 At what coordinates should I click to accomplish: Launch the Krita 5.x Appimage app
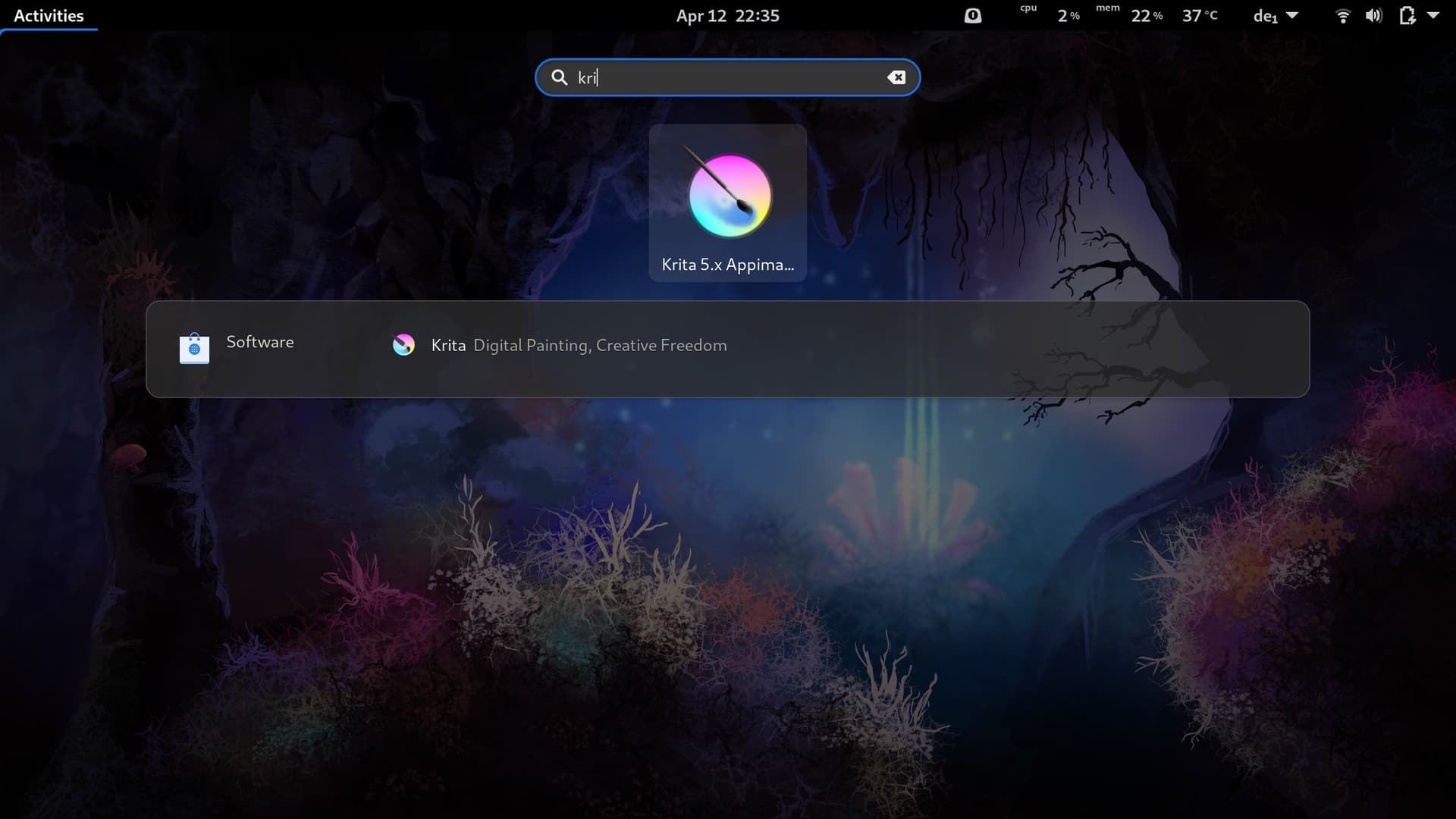click(x=727, y=202)
